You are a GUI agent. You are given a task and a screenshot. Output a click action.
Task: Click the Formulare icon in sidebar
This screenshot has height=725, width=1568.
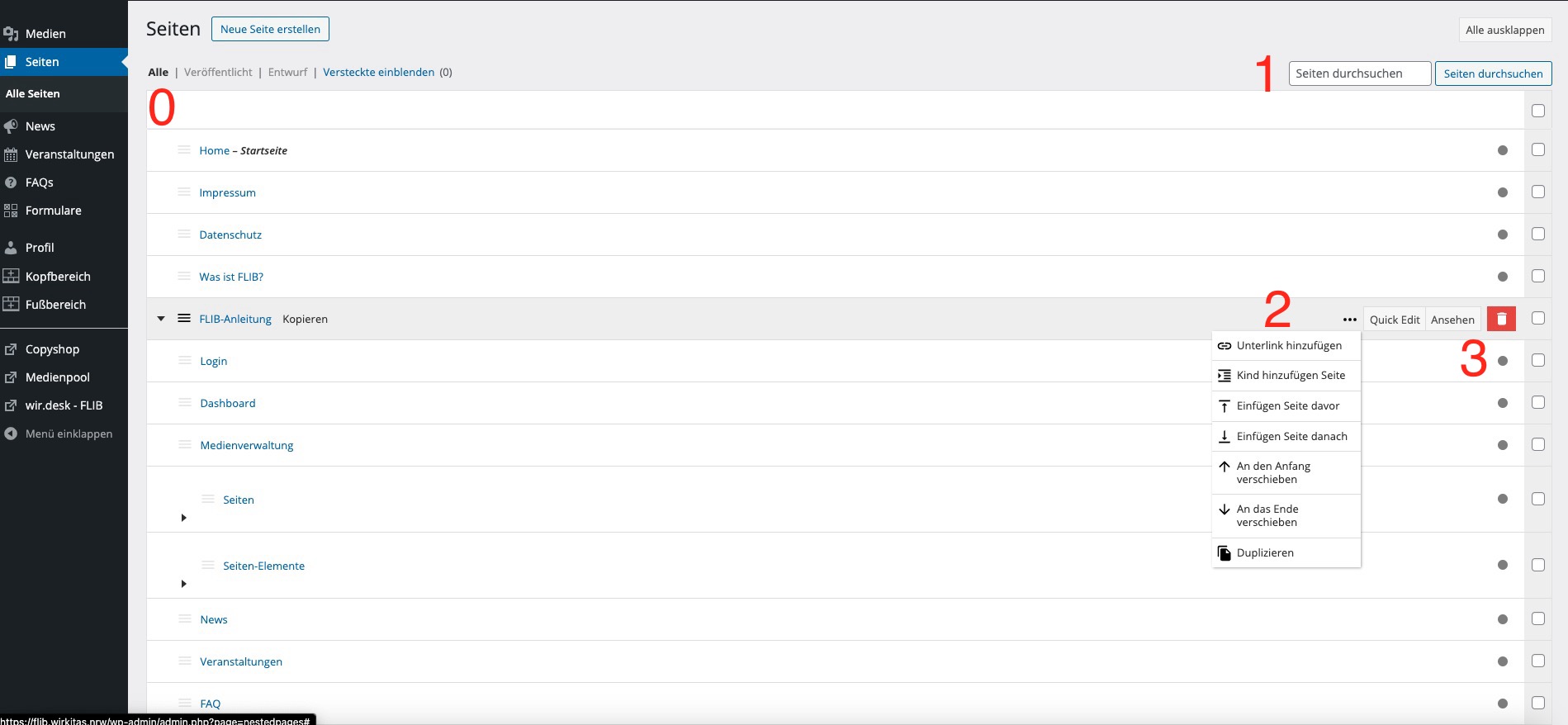[11, 211]
